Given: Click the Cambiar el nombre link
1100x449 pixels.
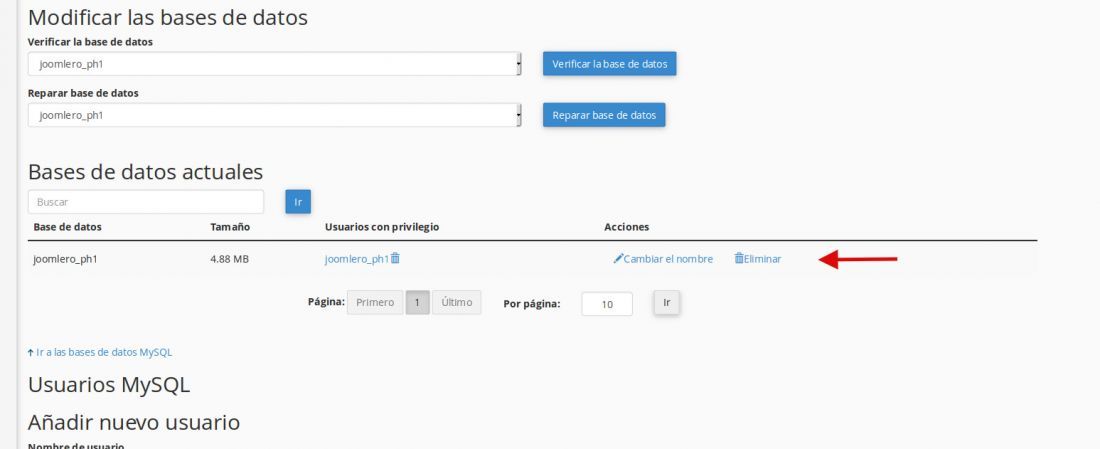Looking at the screenshot, I should coord(668,259).
